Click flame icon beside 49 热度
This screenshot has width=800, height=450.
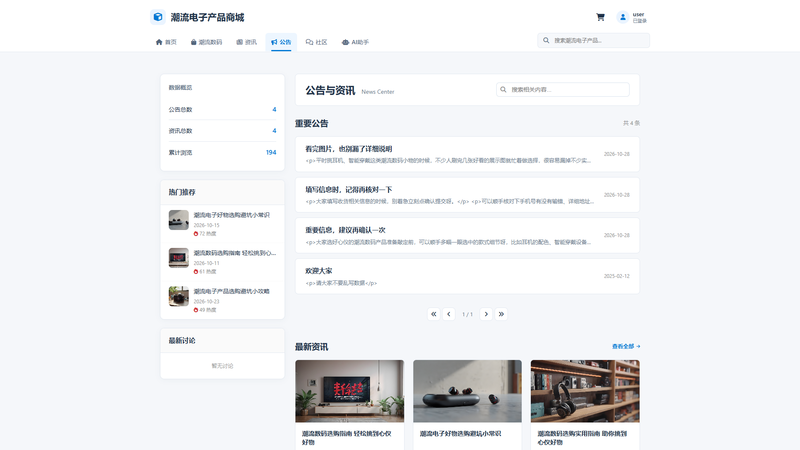click(x=196, y=310)
